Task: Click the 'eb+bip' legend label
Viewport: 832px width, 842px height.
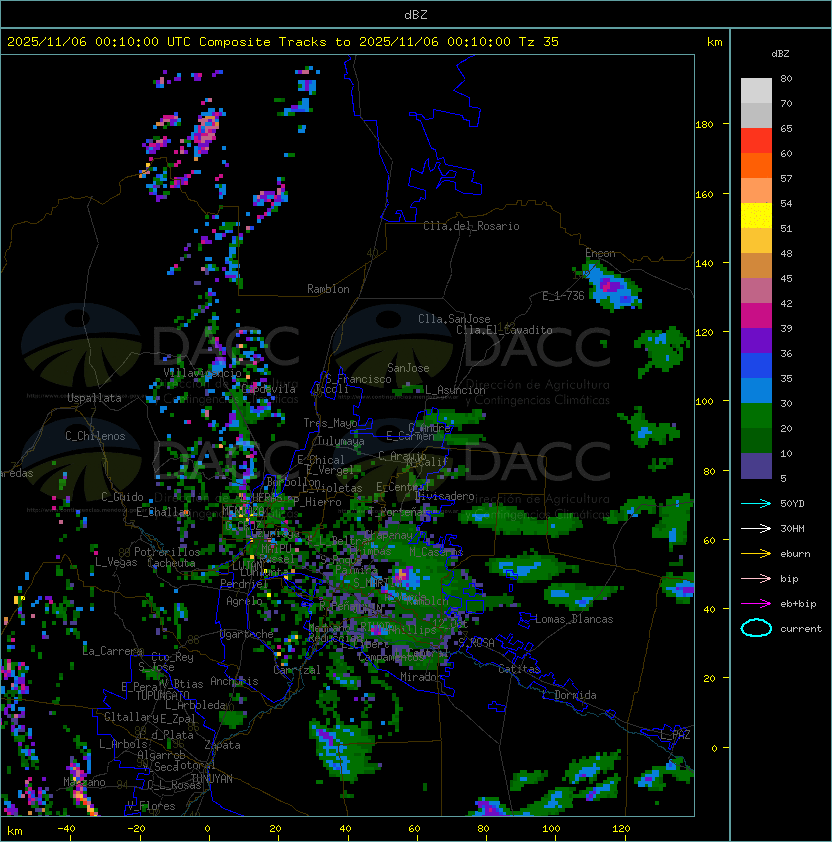Action: click(x=798, y=604)
